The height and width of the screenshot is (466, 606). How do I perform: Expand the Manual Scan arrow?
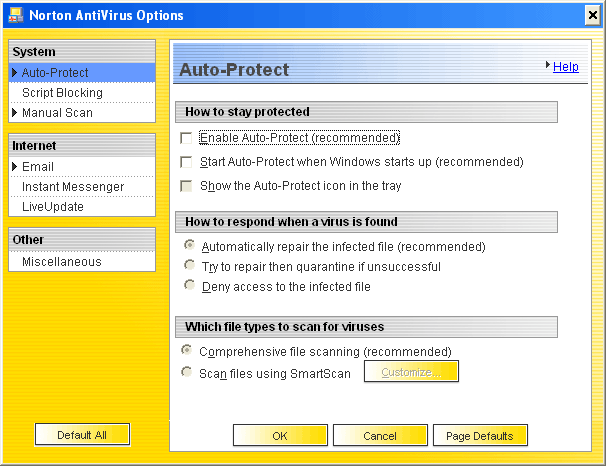(x=14, y=113)
